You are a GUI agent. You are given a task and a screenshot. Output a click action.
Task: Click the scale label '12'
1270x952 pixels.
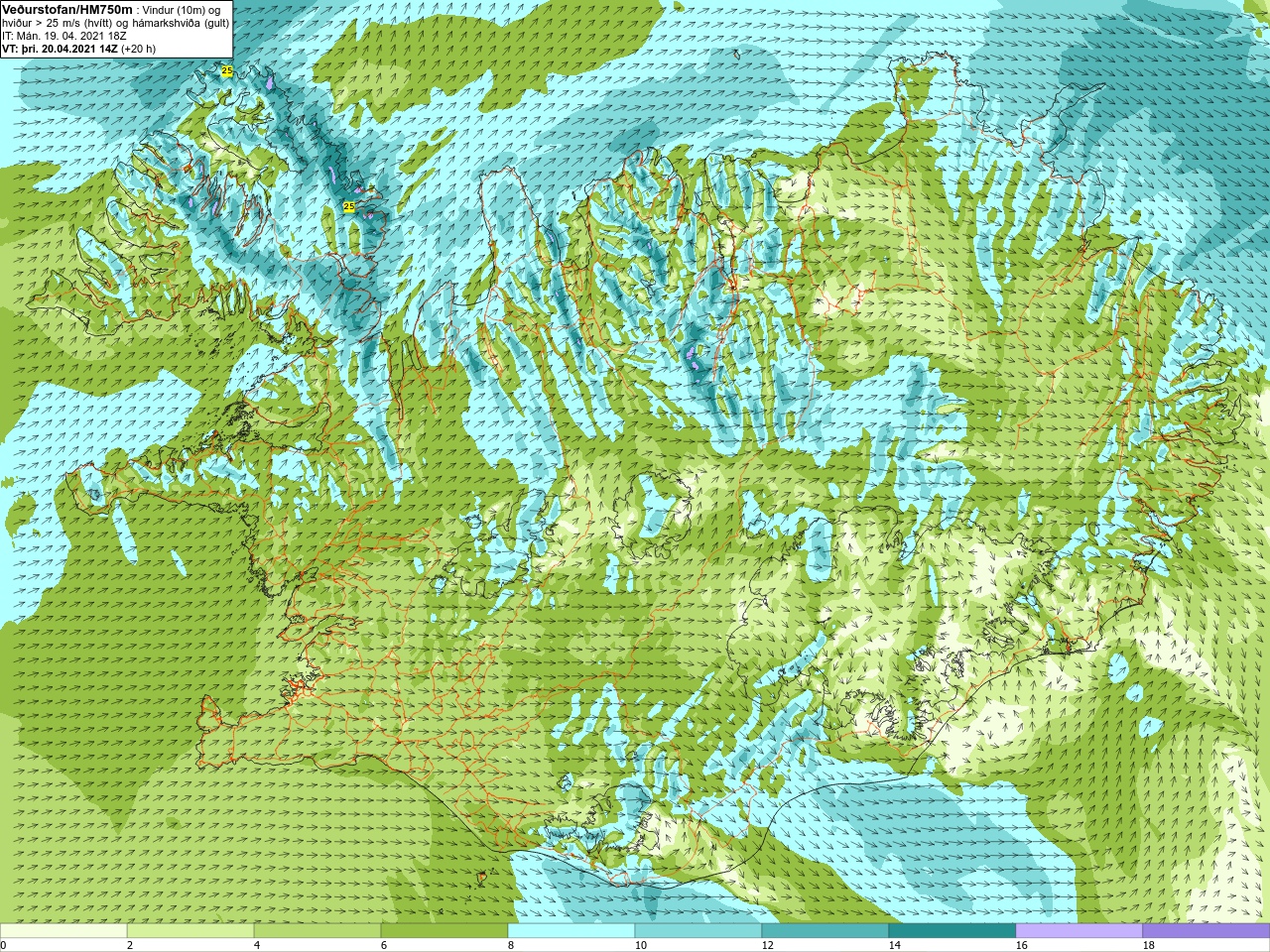pyautogui.click(x=767, y=945)
